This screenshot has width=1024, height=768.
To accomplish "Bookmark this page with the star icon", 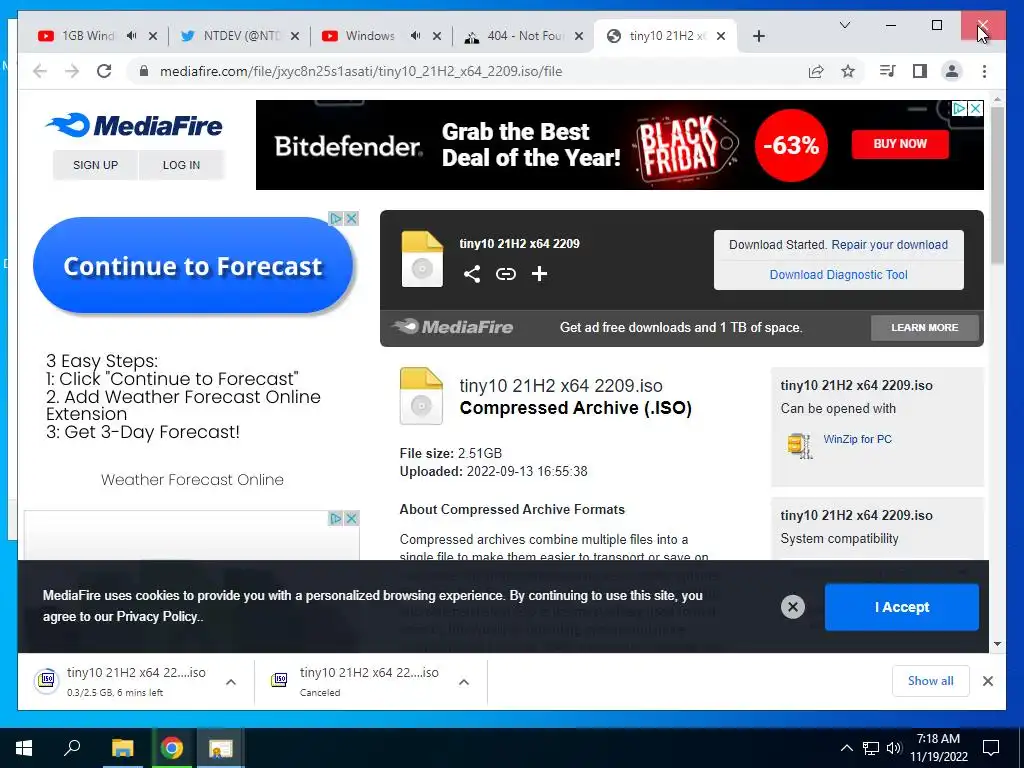I will click(848, 71).
